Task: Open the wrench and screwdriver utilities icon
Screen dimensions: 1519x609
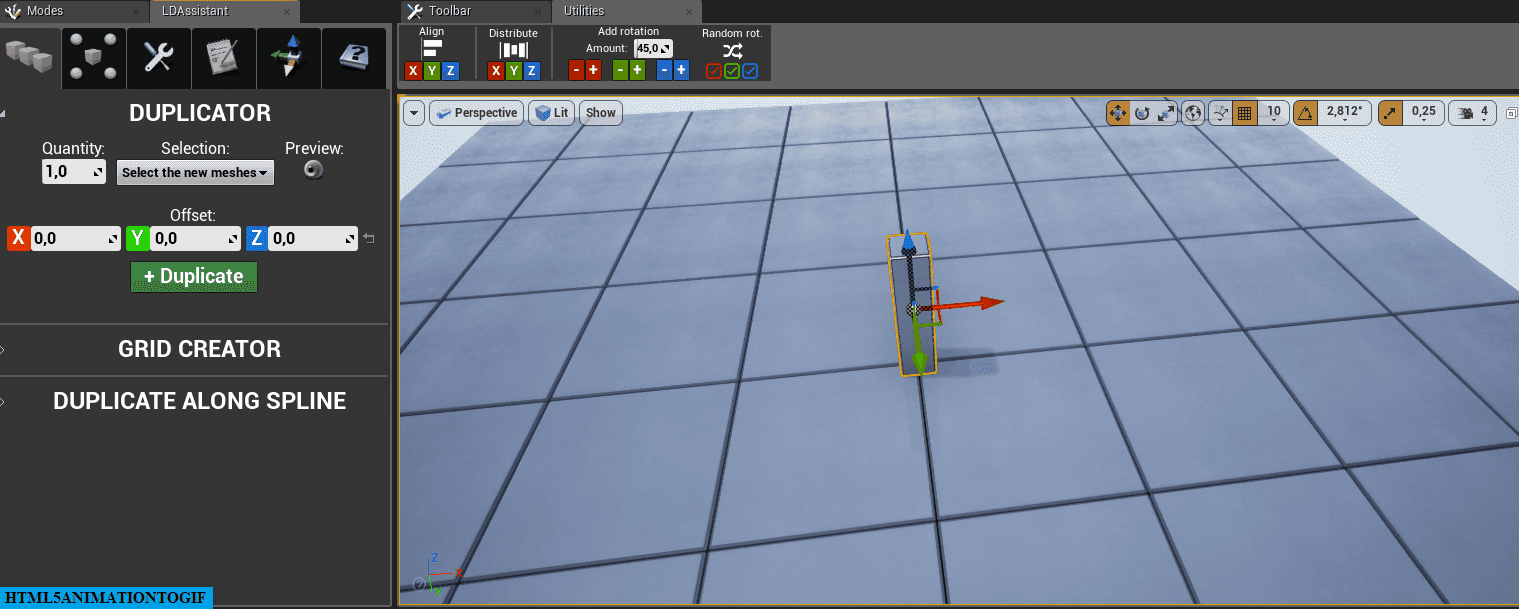Action: click(x=159, y=58)
